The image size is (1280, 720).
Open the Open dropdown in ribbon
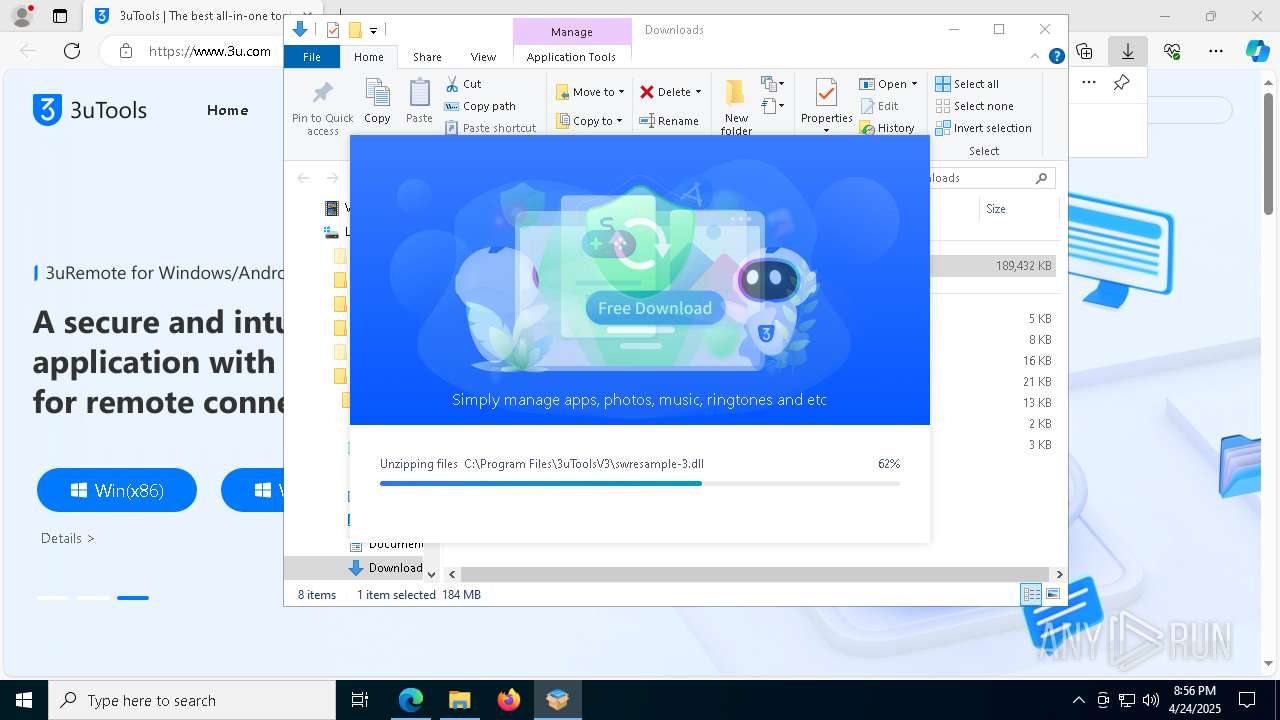[888, 84]
